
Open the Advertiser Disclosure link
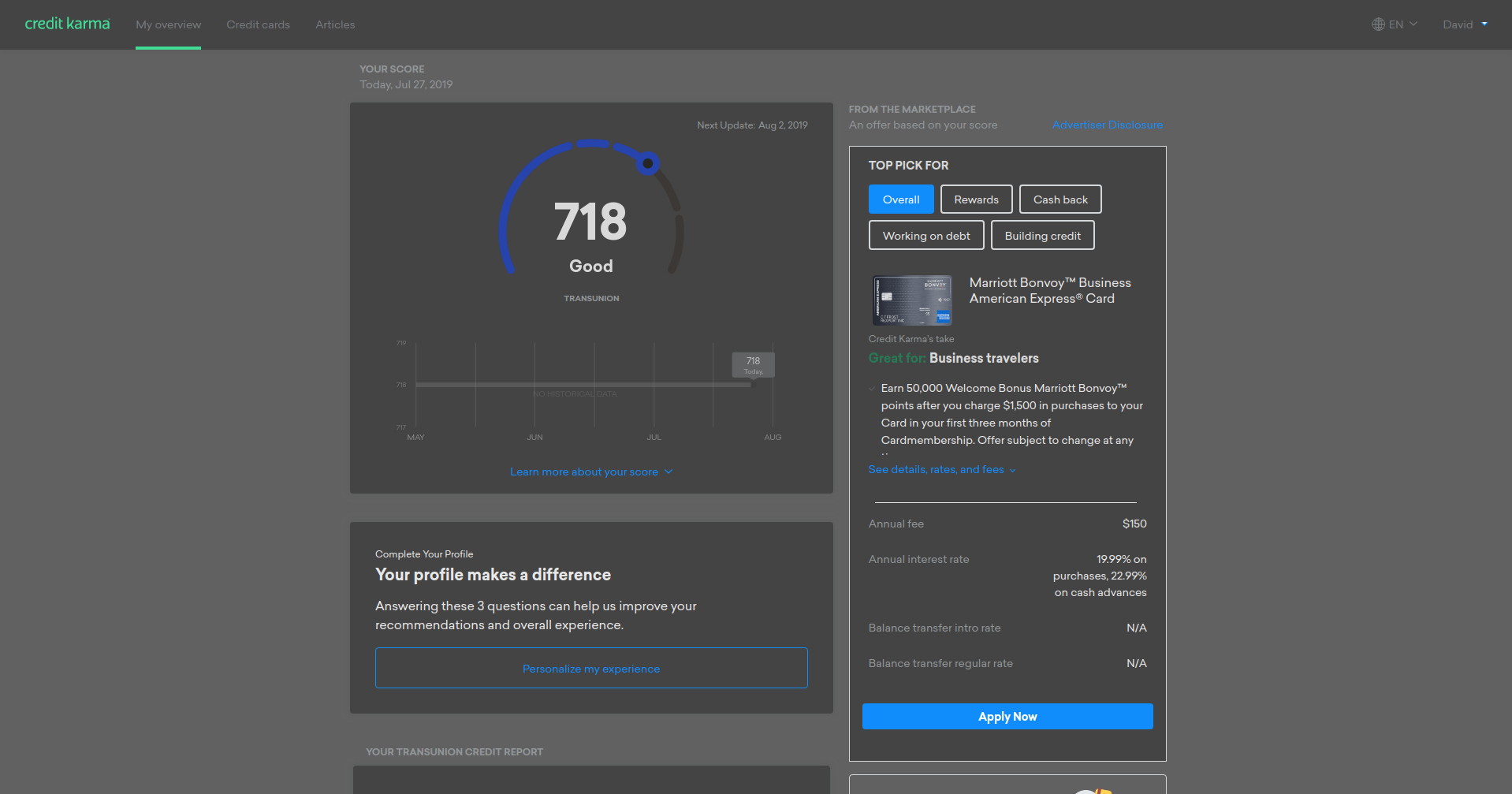[1107, 125]
